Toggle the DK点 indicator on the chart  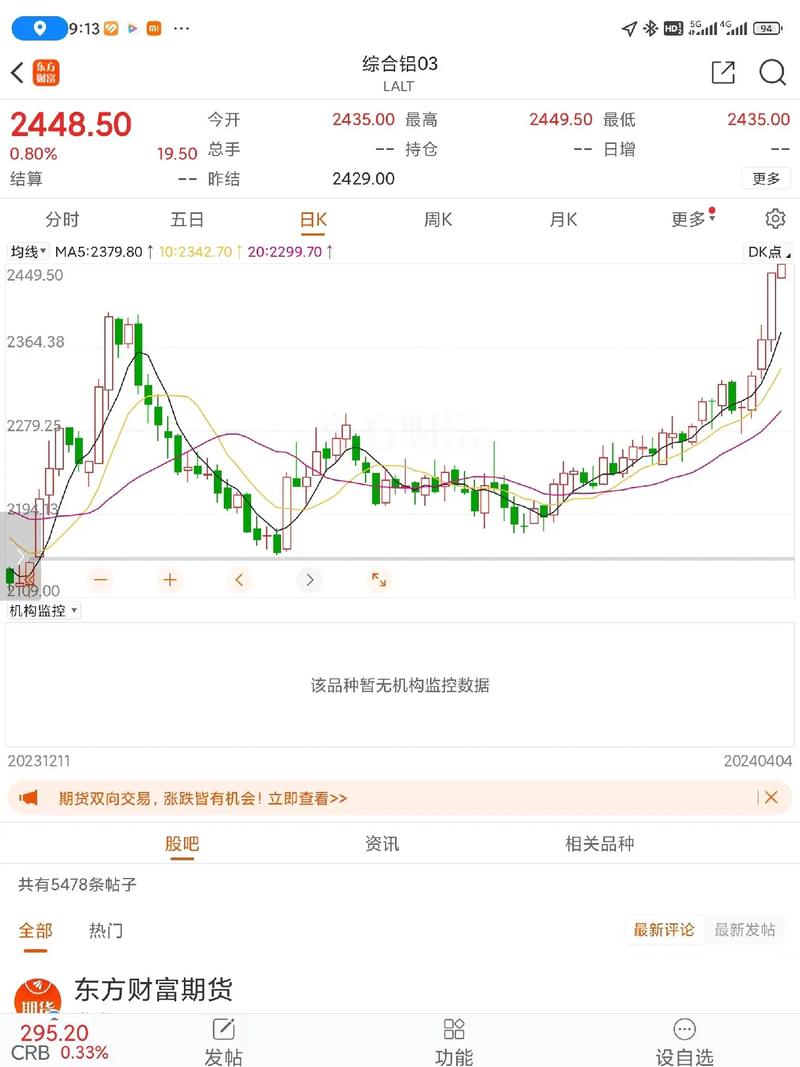(766, 252)
